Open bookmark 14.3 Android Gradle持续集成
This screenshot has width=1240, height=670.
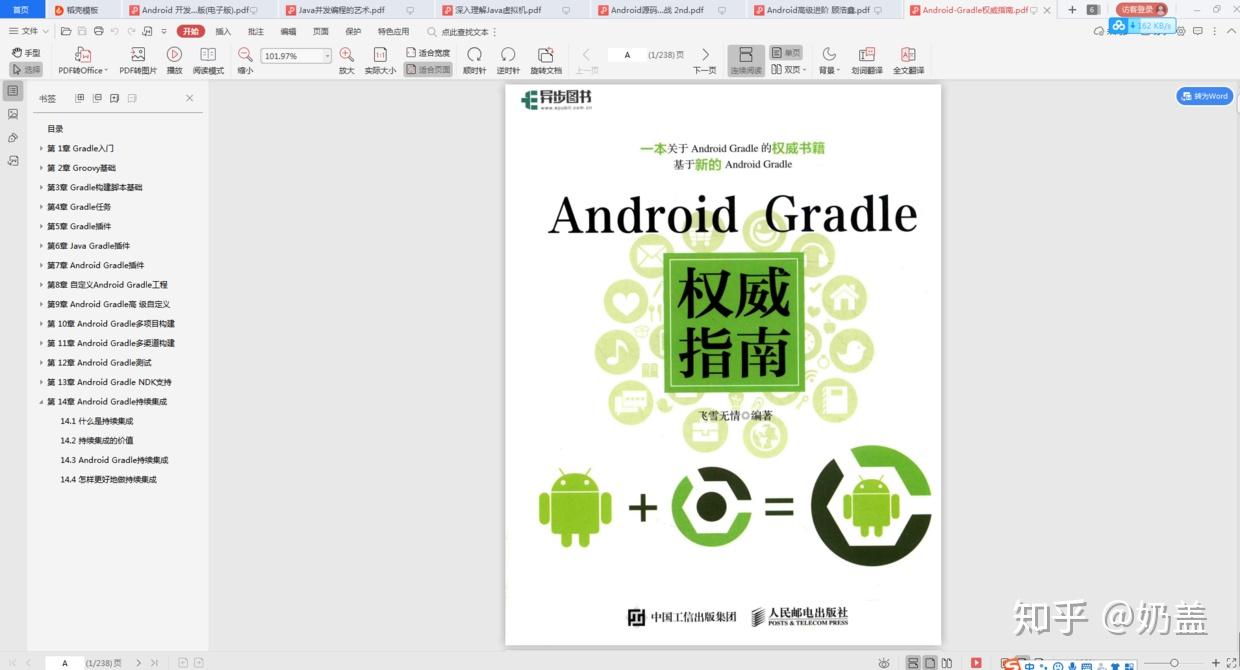(114, 460)
